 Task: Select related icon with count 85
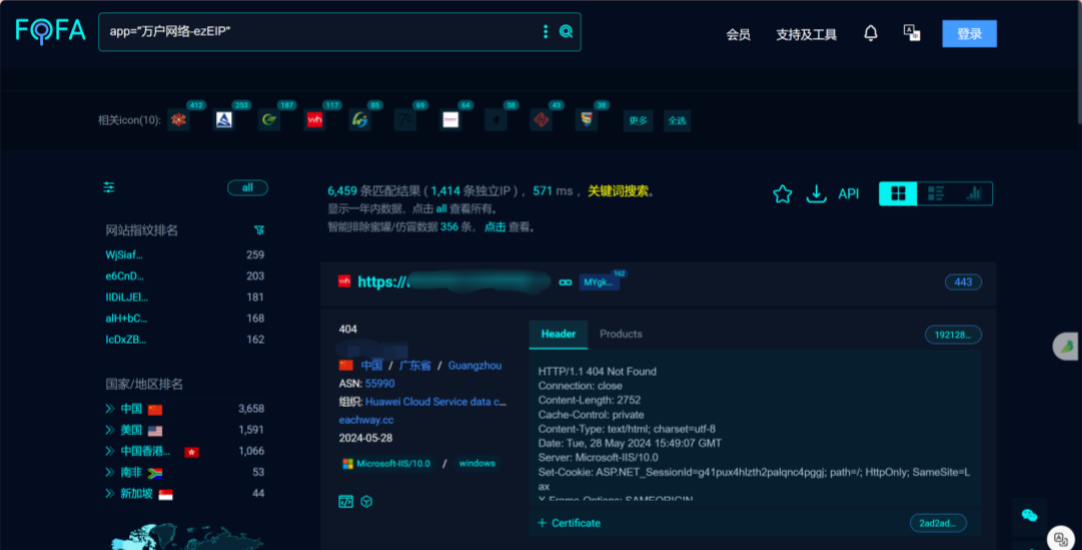coord(360,120)
